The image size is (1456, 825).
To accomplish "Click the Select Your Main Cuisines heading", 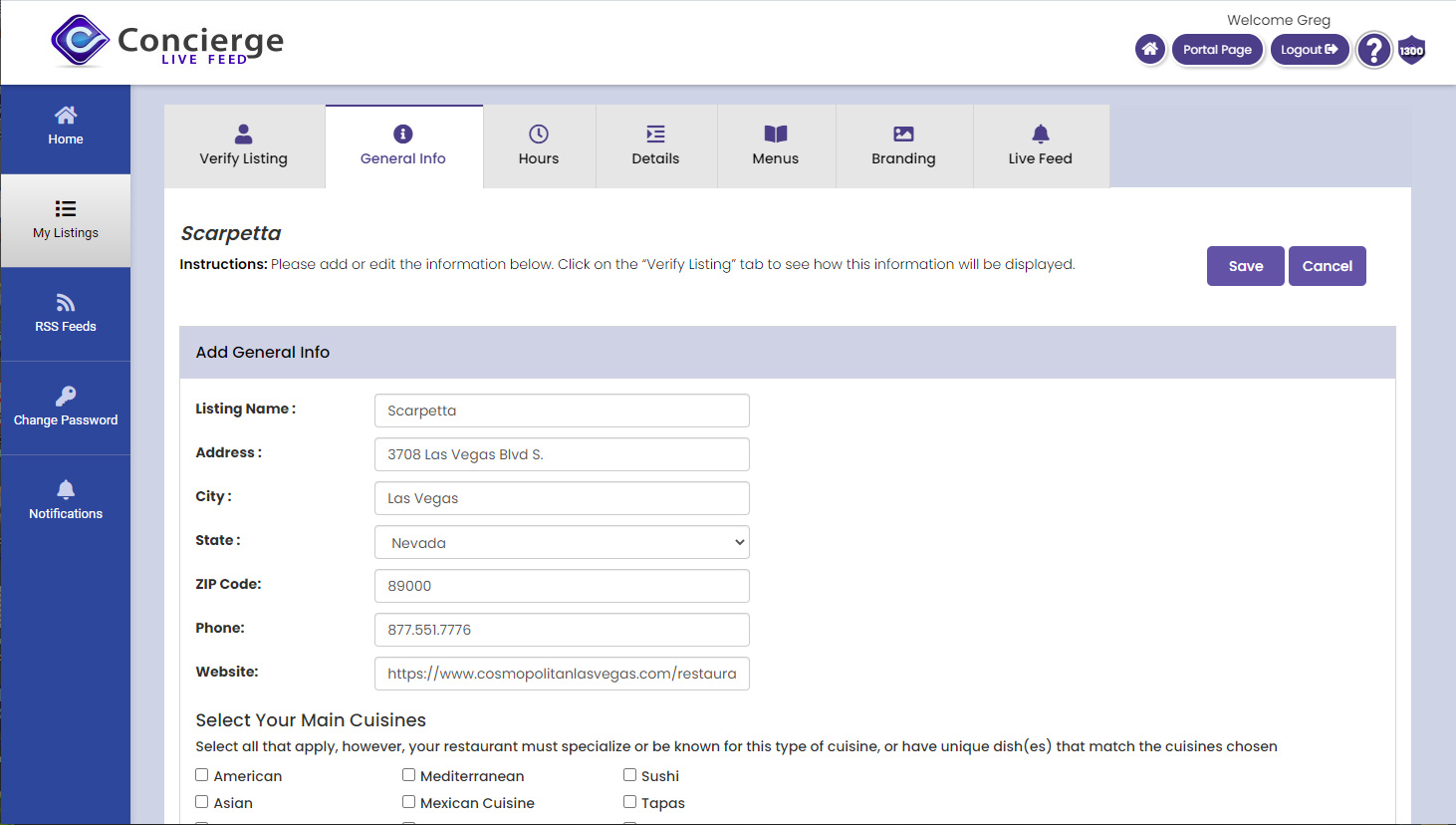I will coord(311,720).
